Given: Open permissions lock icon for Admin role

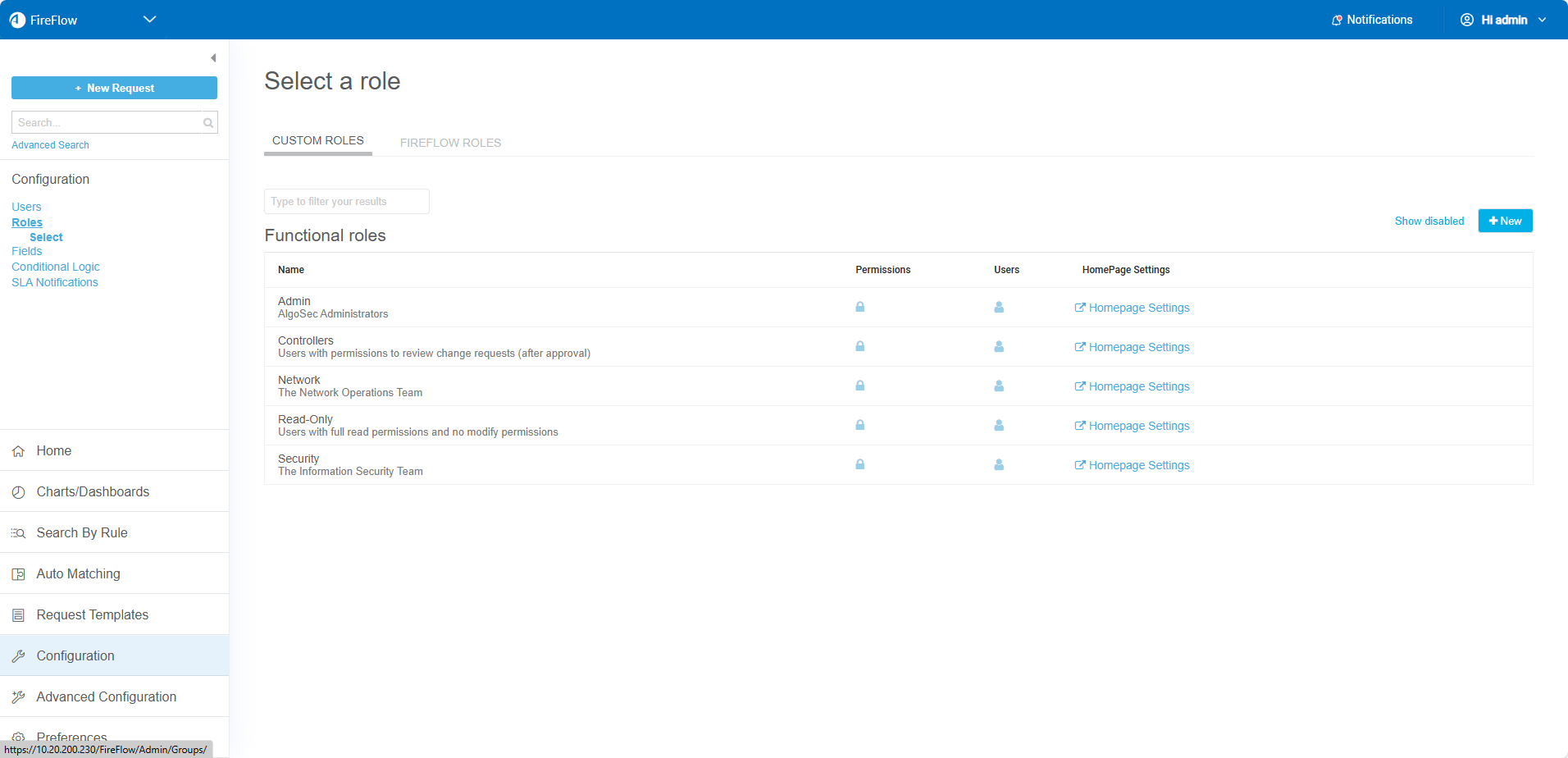Looking at the screenshot, I should coord(859,307).
